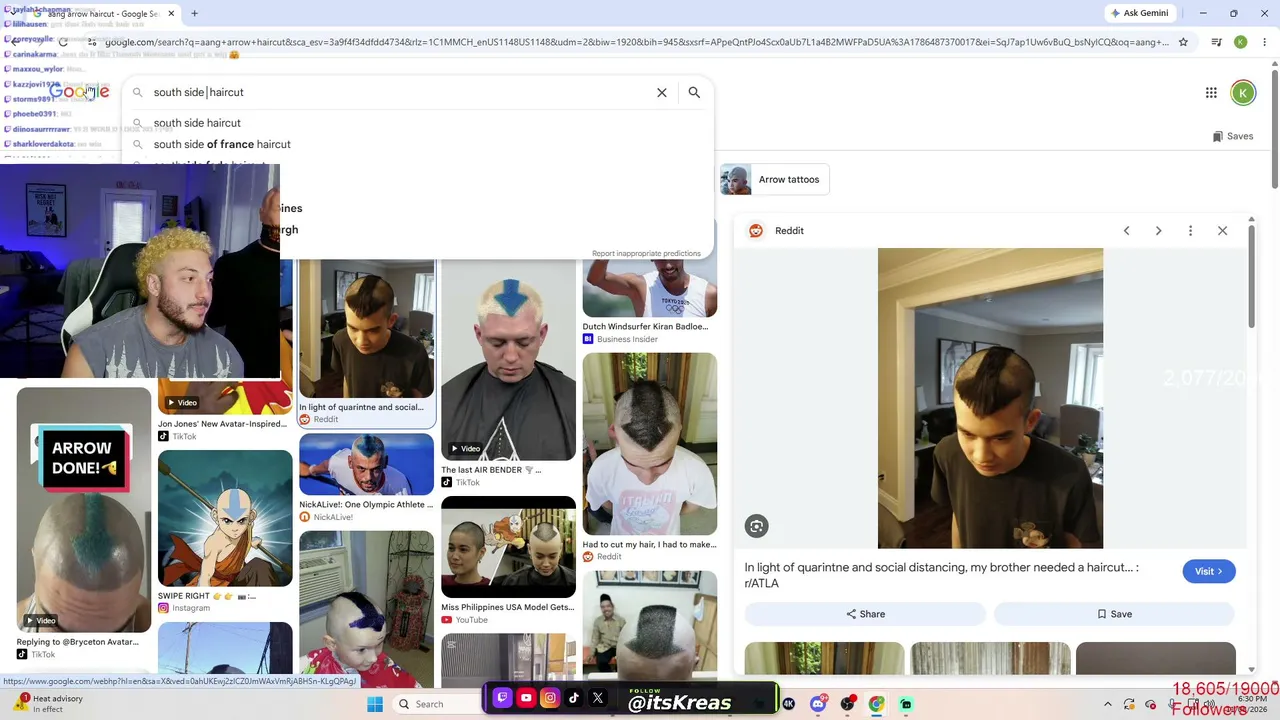
Task: Open the ARROW DONE video thumbnail
Action: pyautogui.click(x=84, y=510)
